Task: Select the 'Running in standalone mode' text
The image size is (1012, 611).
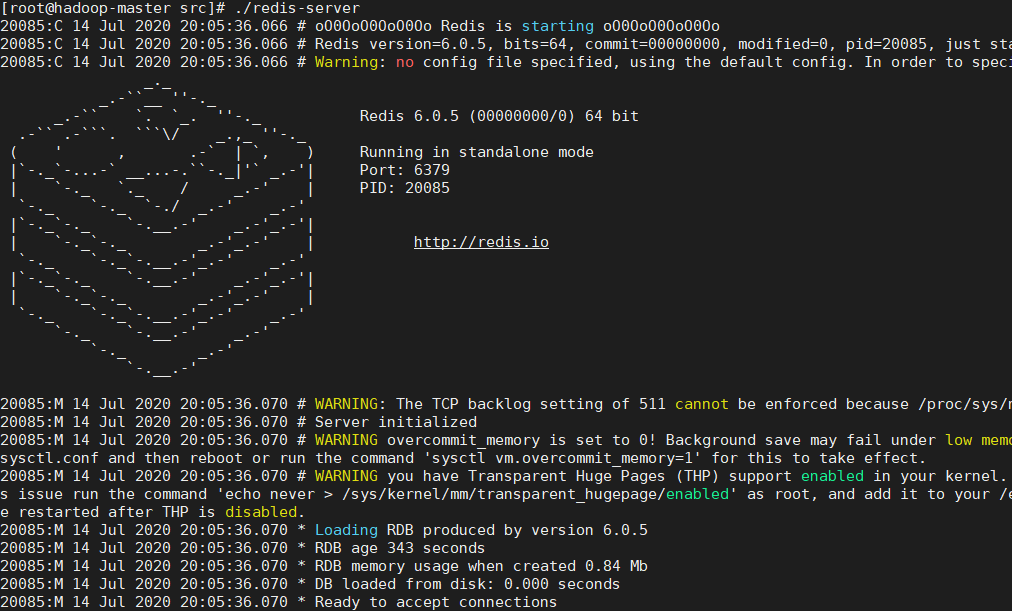Action: (476, 152)
